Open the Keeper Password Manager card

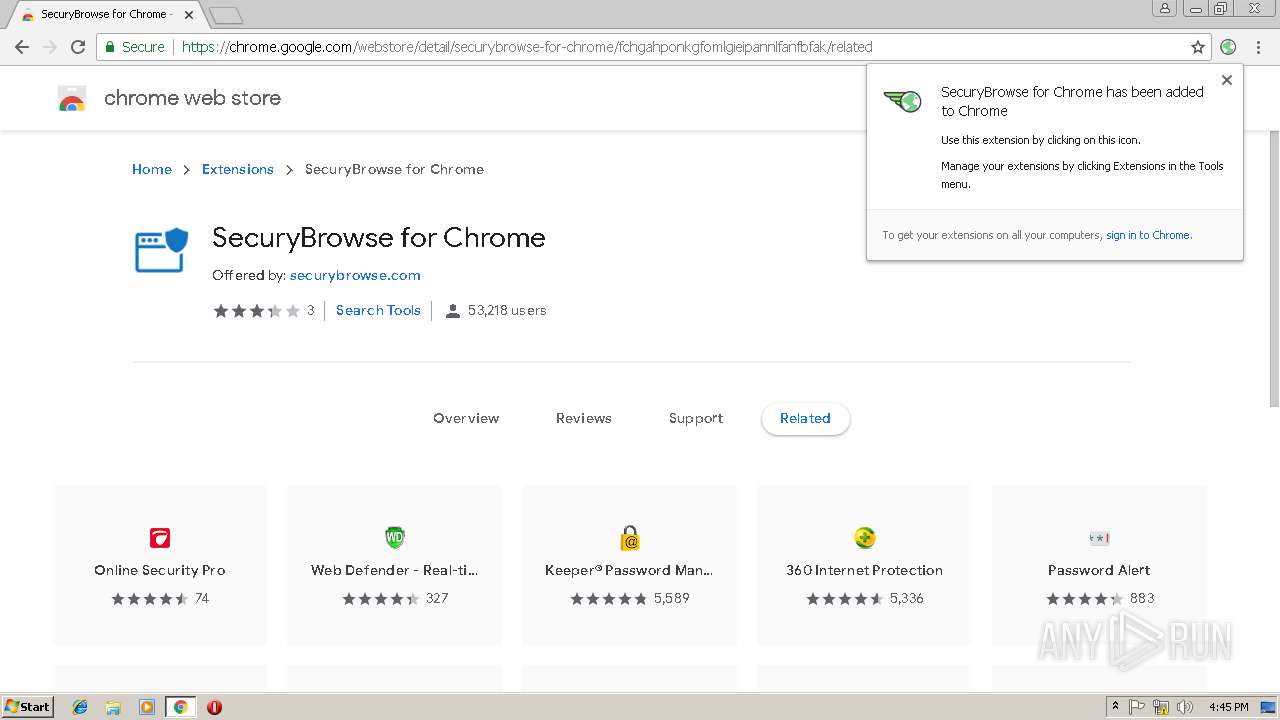(x=630, y=565)
